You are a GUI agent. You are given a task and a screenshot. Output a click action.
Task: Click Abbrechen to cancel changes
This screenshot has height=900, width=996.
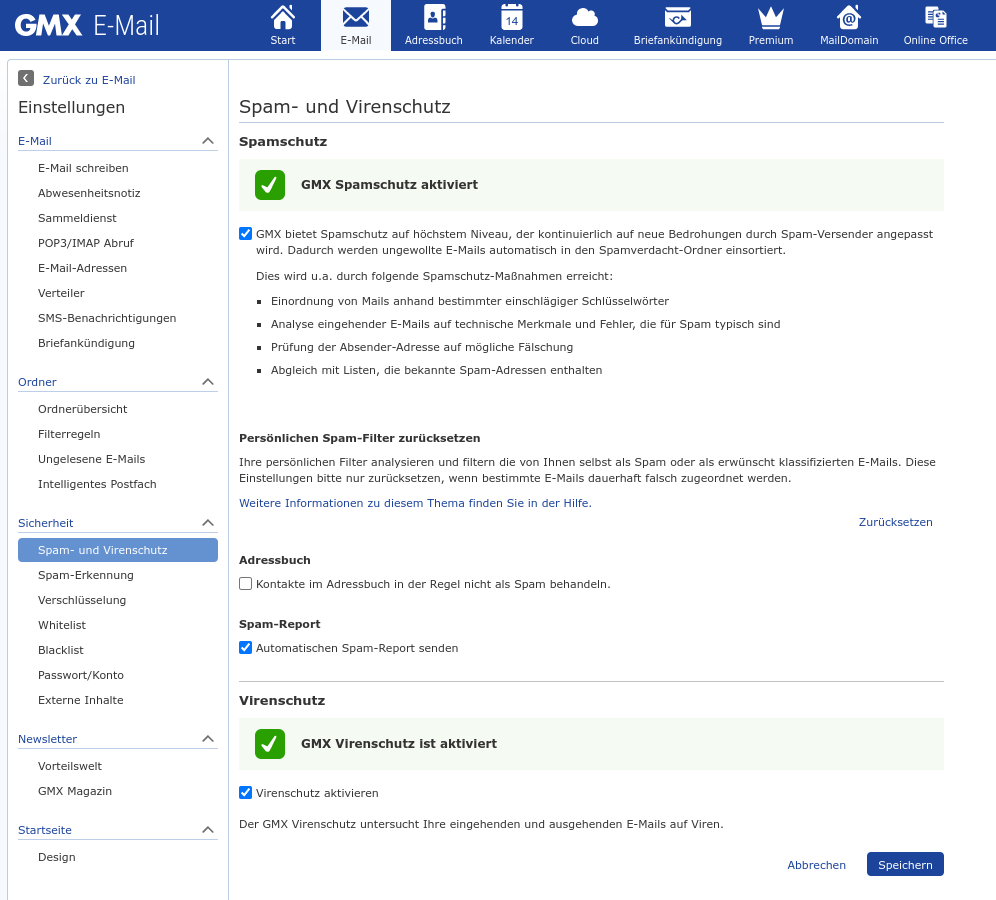pyautogui.click(x=816, y=865)
